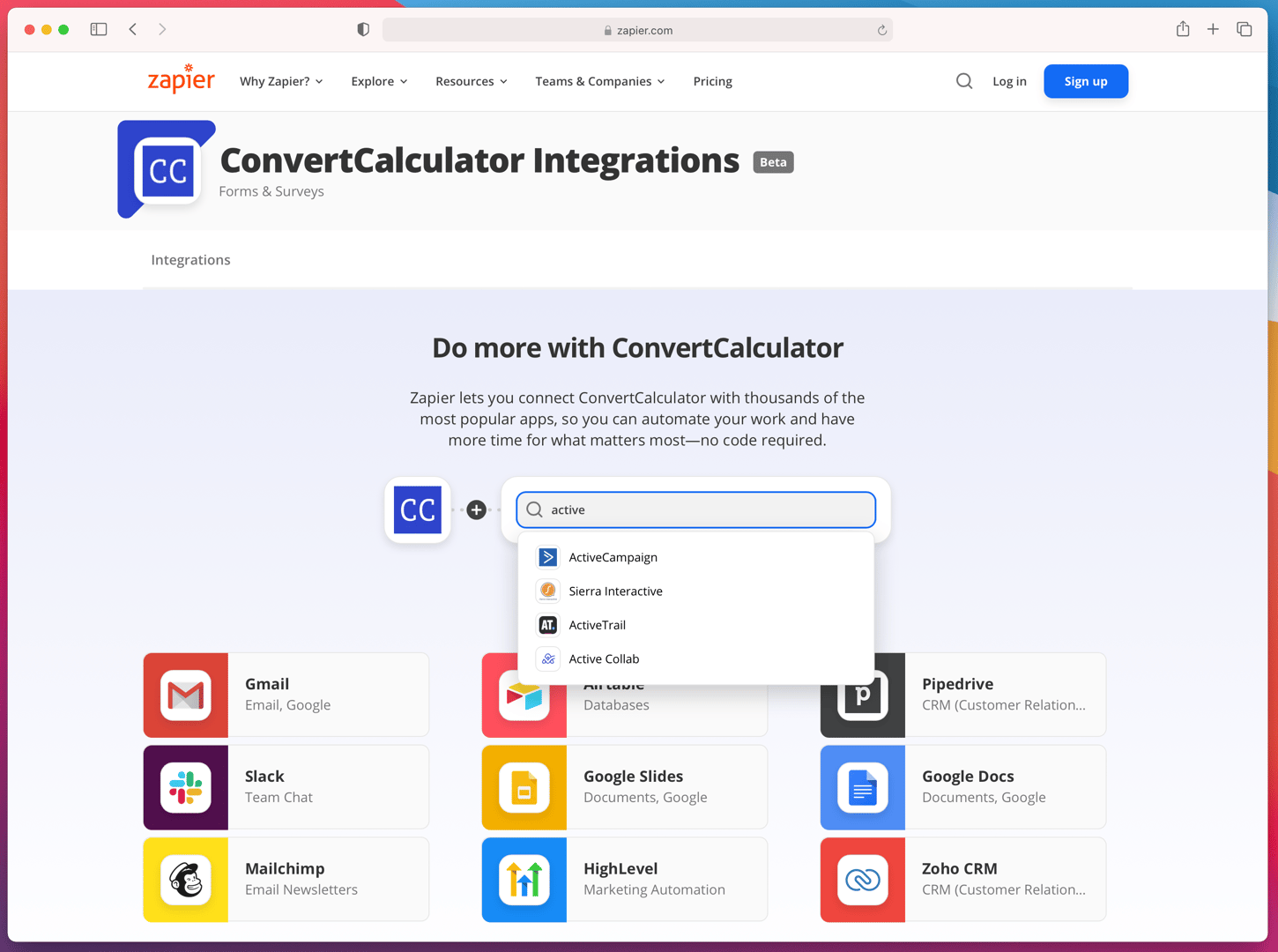Click the Active Collab icon
The image size is (1278, 952).
(x=547, y=658)
